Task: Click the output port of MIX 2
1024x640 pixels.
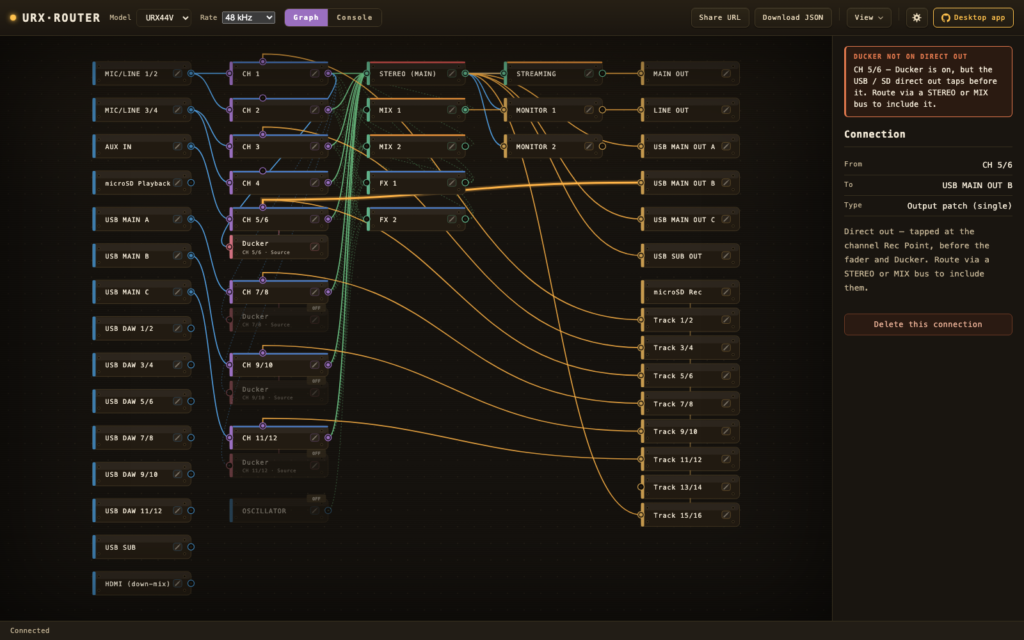Action: [x=465, y=146]
